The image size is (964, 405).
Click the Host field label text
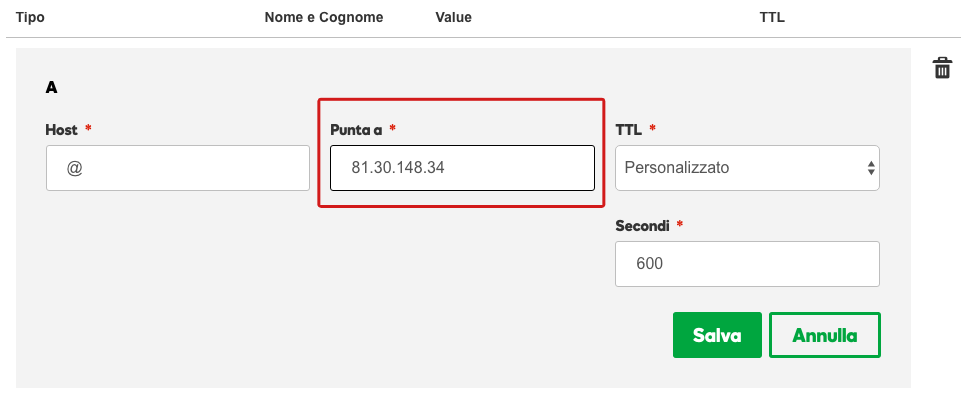61,130
